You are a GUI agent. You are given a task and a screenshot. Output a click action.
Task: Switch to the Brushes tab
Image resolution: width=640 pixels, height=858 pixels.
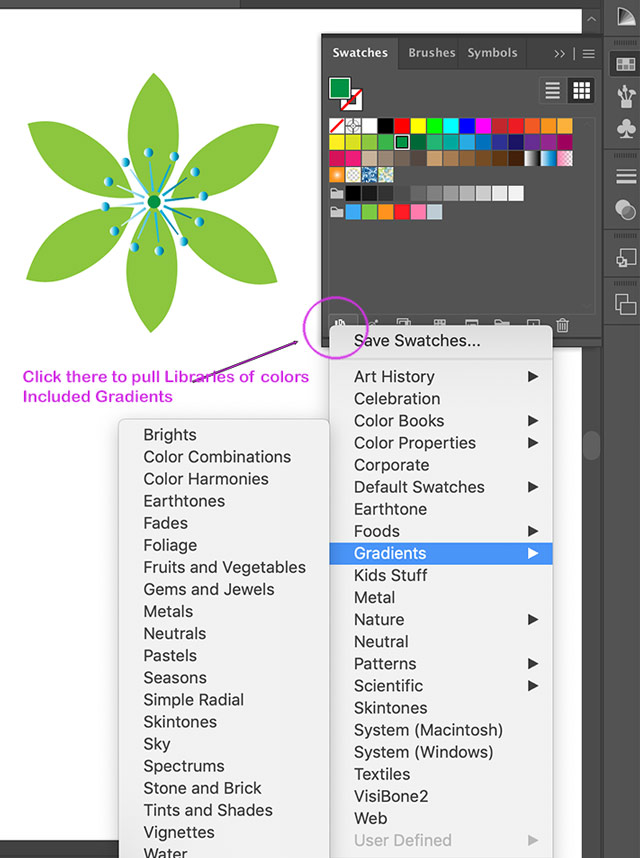click(431, 53)
